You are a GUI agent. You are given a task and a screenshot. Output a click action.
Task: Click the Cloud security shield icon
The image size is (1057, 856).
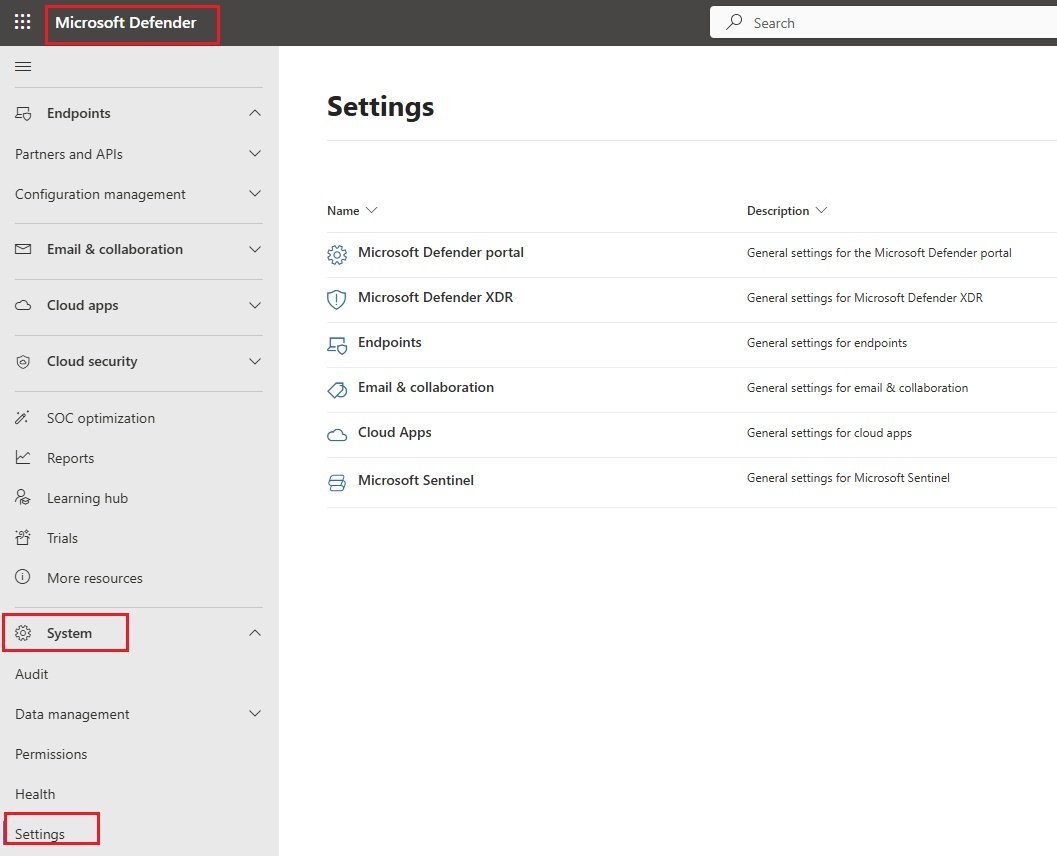click(23, 362)
